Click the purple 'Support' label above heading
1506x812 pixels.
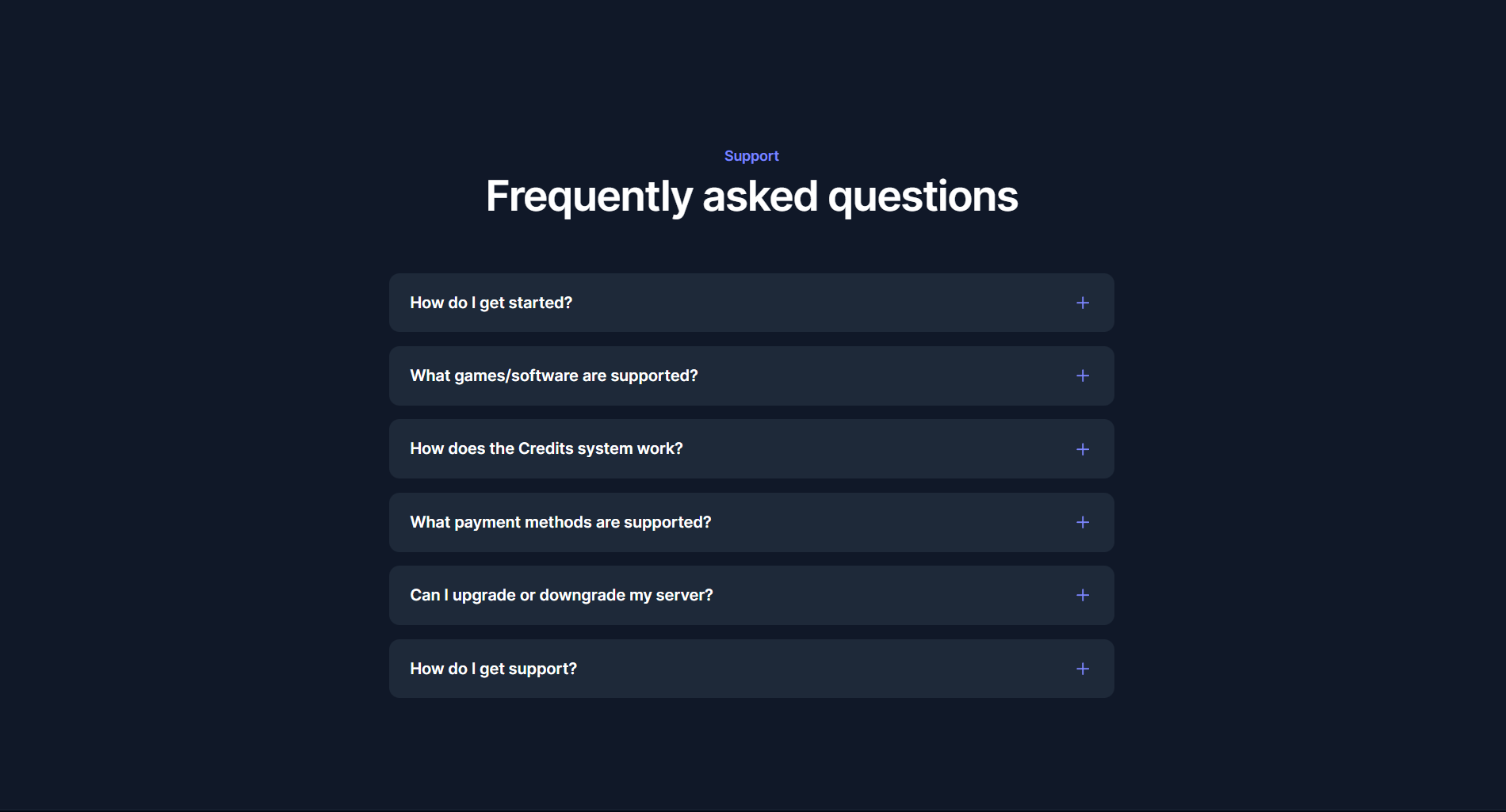point(751,156)
